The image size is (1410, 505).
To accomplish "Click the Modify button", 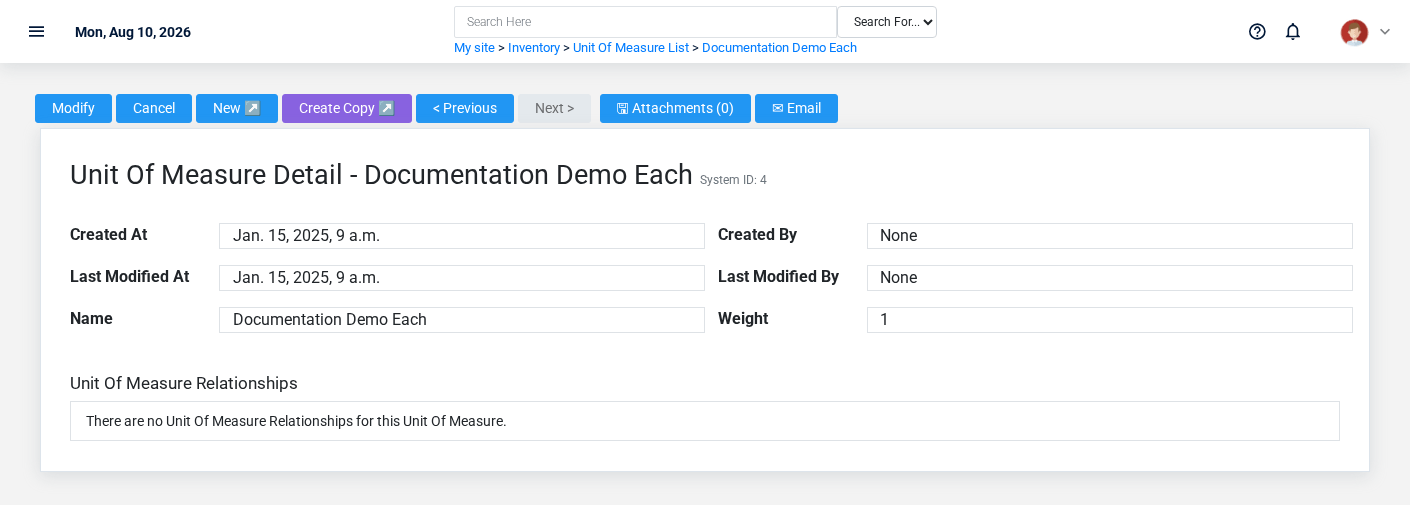I will tap(73, 108).
